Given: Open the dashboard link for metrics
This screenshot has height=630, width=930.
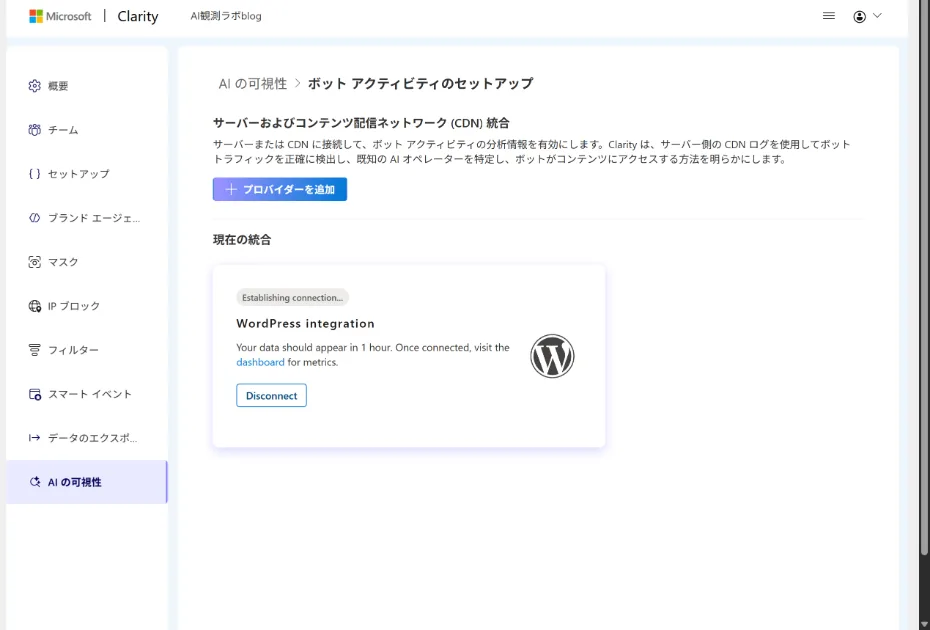Looking at the screenshot, I should tap(260, 362).
